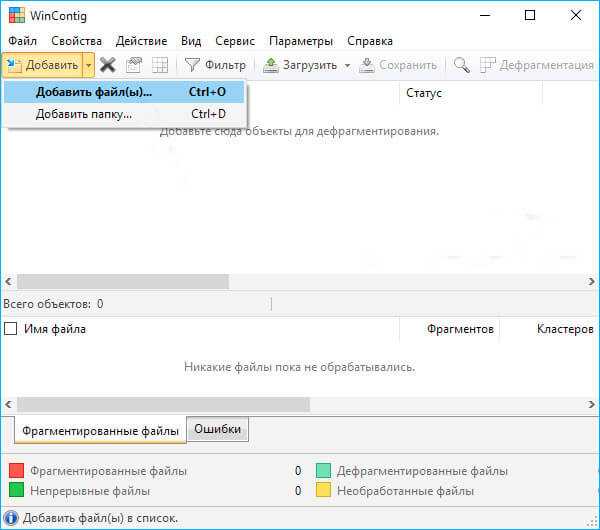
Task: Click the Дефрагментированные файлы legend label
Action: [422, 471]
